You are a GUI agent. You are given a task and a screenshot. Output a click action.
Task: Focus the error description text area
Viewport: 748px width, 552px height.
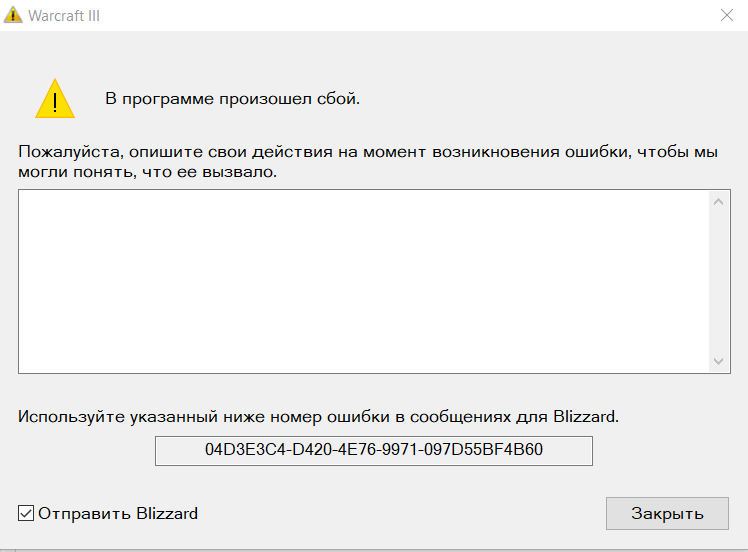(362, 279)
